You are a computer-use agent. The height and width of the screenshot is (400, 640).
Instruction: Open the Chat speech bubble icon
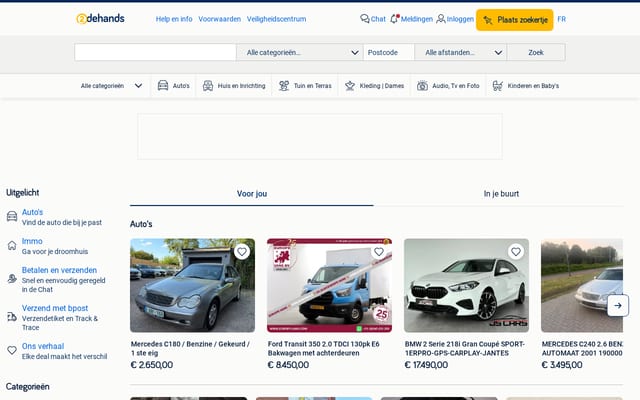point(364,19)
